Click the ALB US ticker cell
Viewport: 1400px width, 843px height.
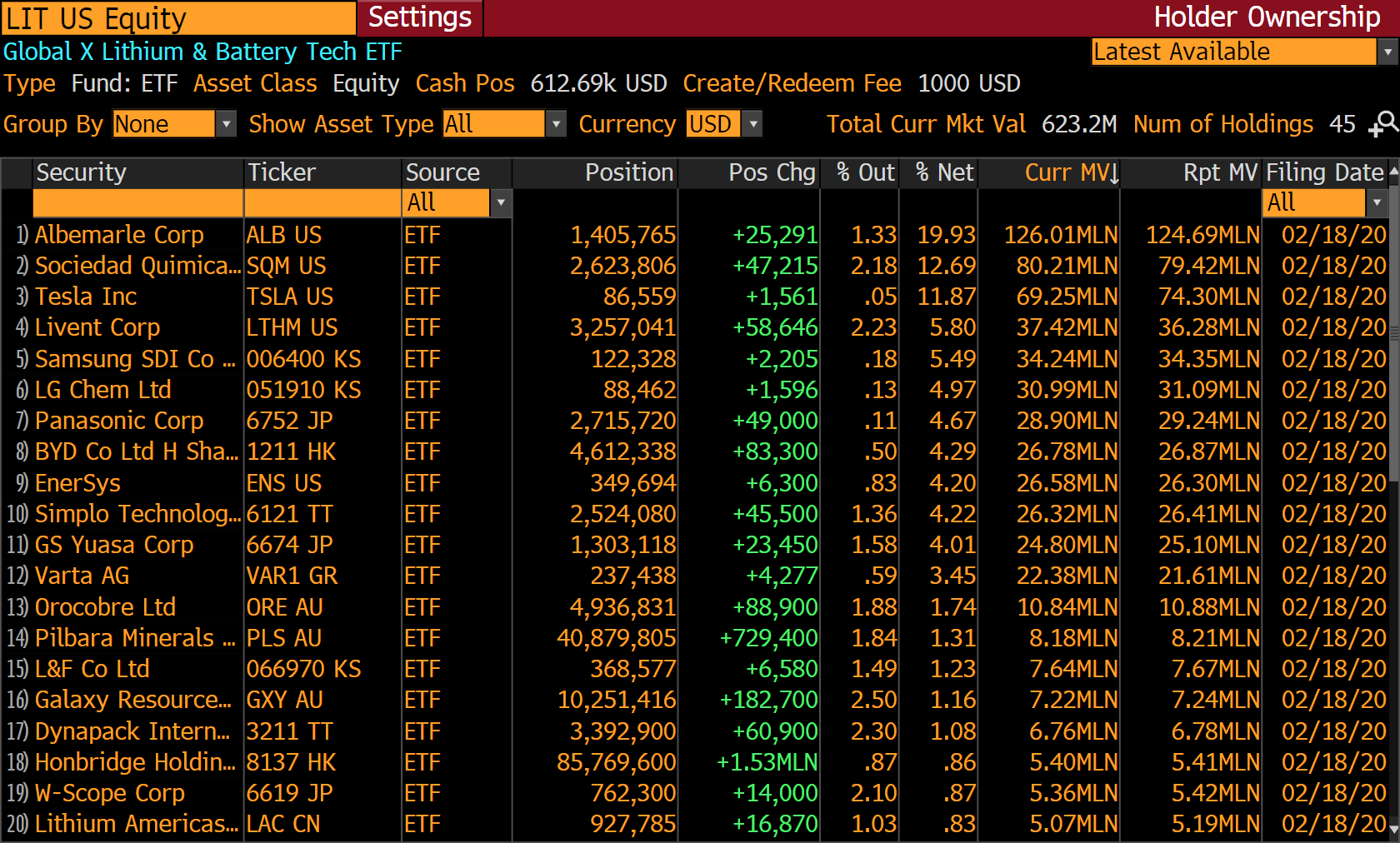point(284,235)
